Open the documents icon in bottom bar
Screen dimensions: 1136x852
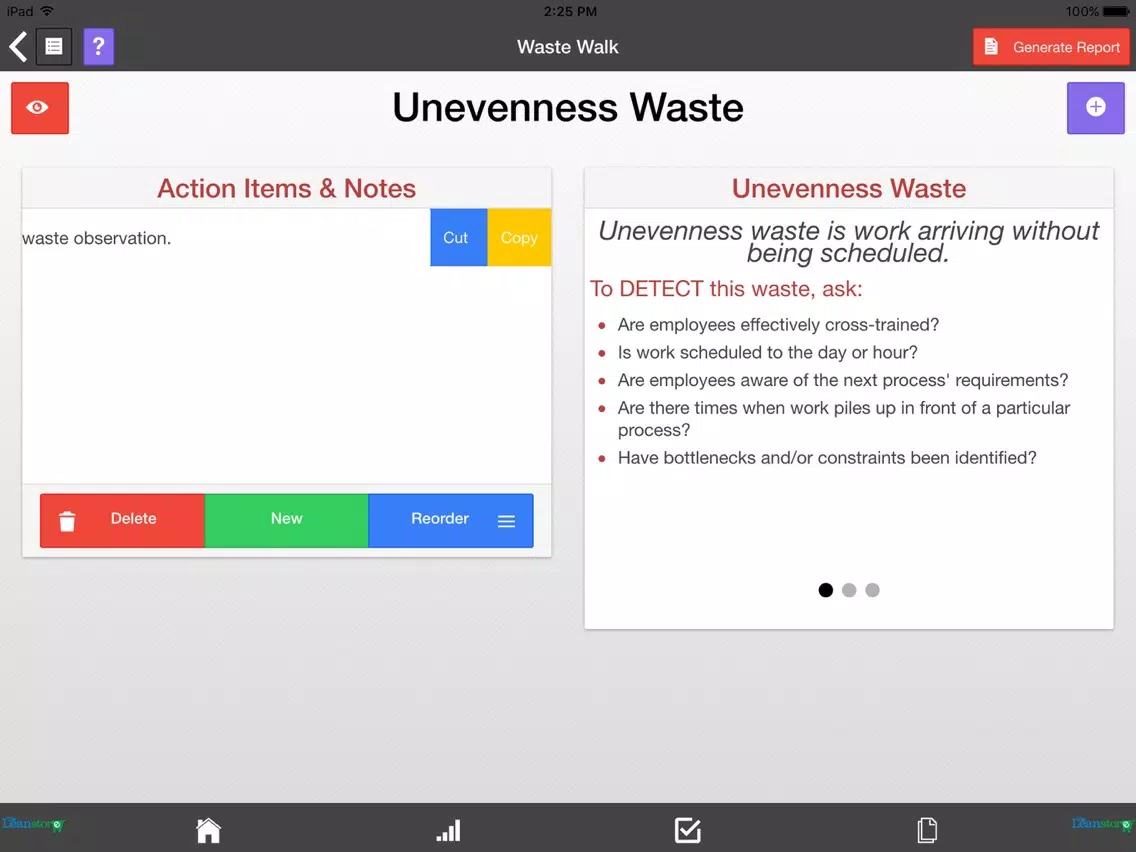927,830
